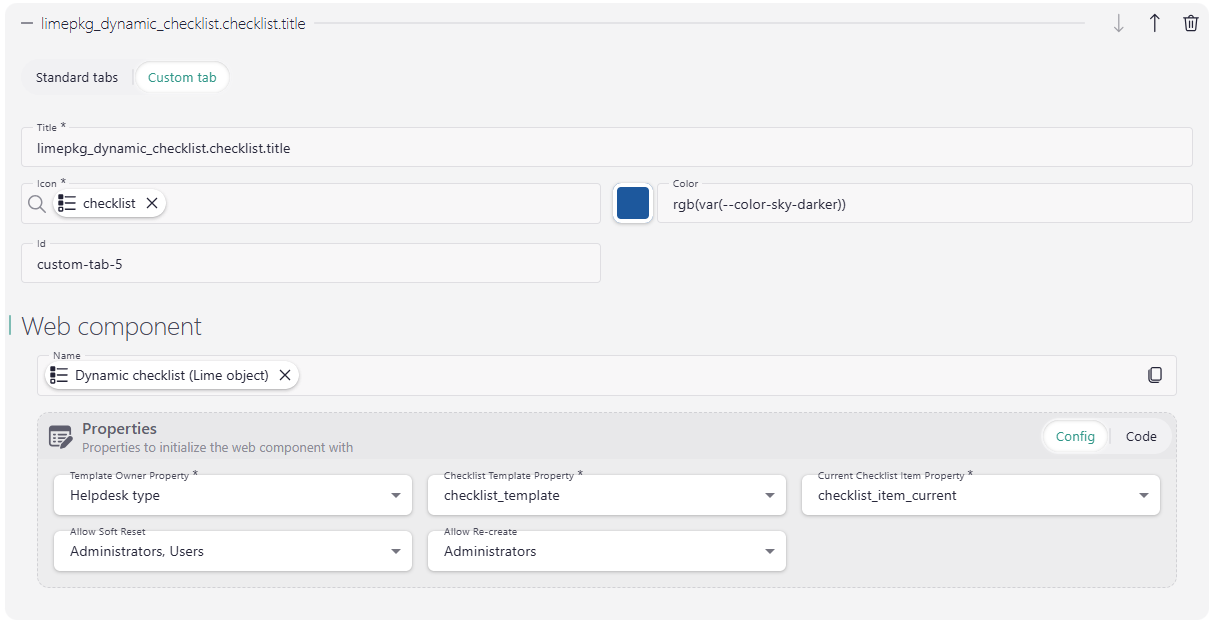Click the Properties section icon
1215x622 pixels.
61,437
